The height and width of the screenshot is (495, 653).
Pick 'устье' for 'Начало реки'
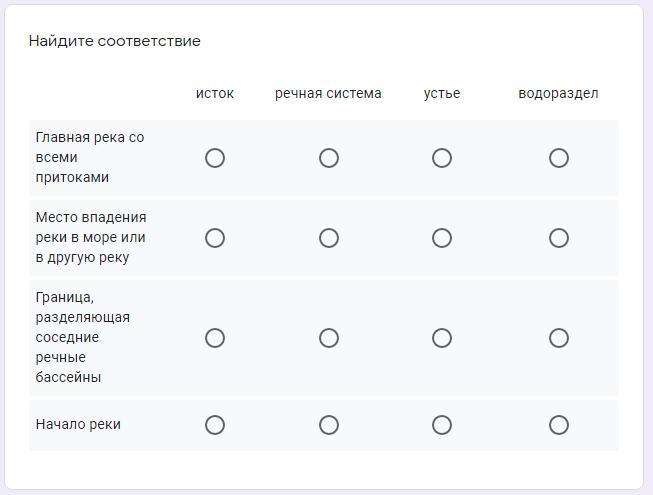[442, 425]
